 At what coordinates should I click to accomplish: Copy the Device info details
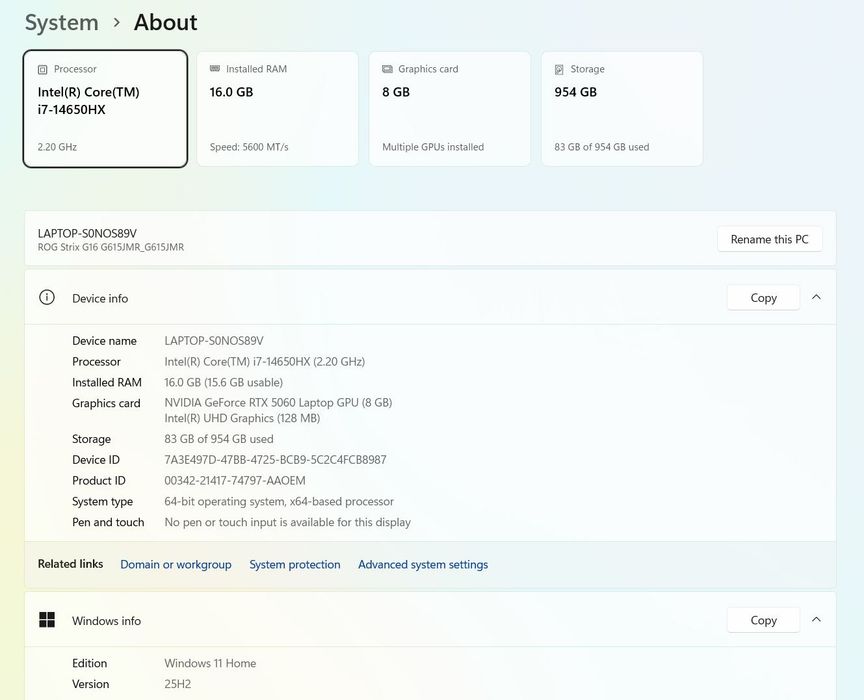pos(763,298)
